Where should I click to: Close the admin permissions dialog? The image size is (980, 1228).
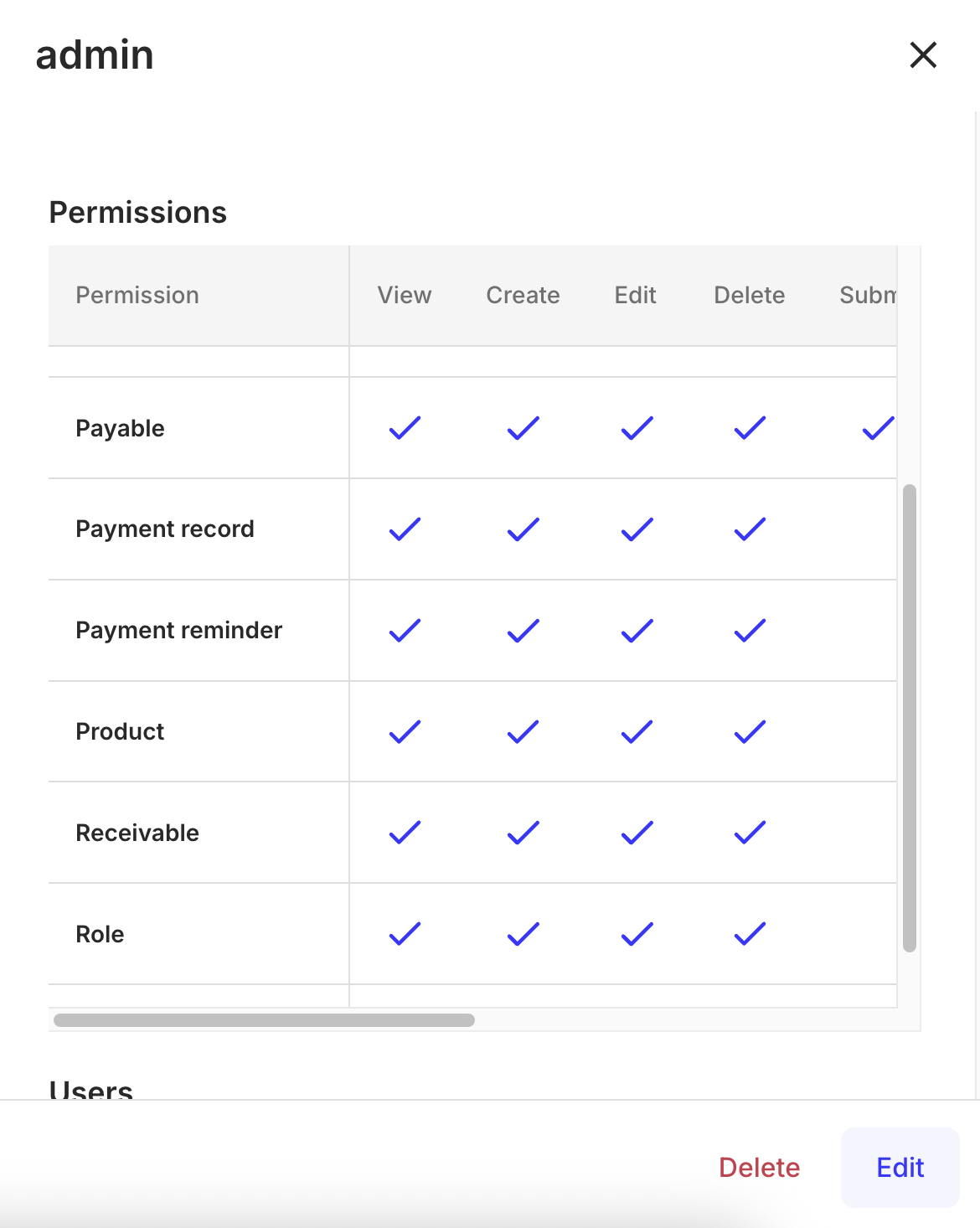click(922, 54)
